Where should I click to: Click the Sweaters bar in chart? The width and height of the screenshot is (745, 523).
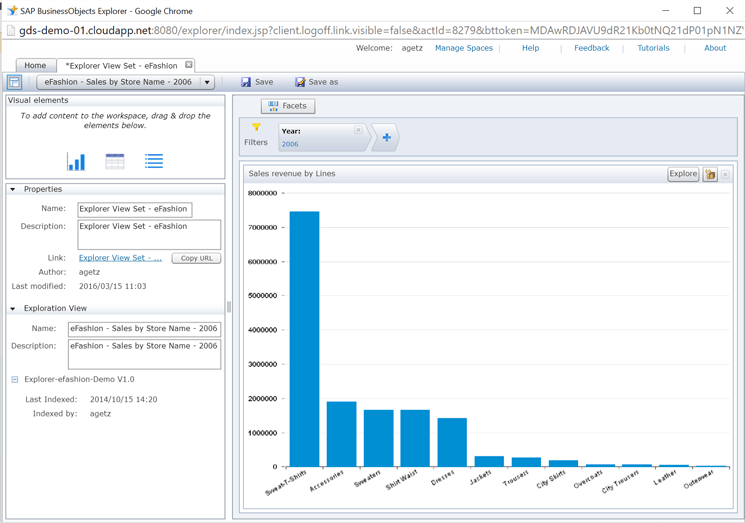[378, 438]
